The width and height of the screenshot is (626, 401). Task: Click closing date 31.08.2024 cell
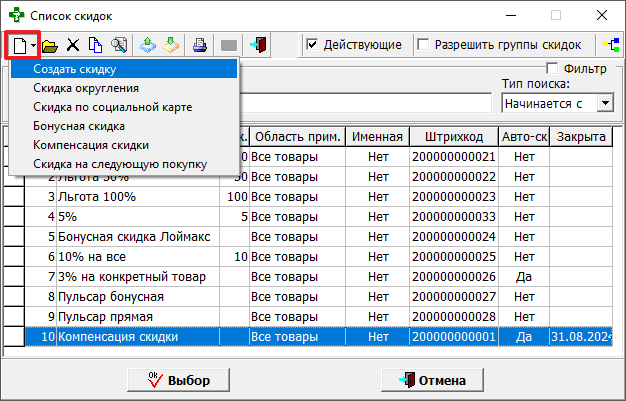[x=581, y=336]
